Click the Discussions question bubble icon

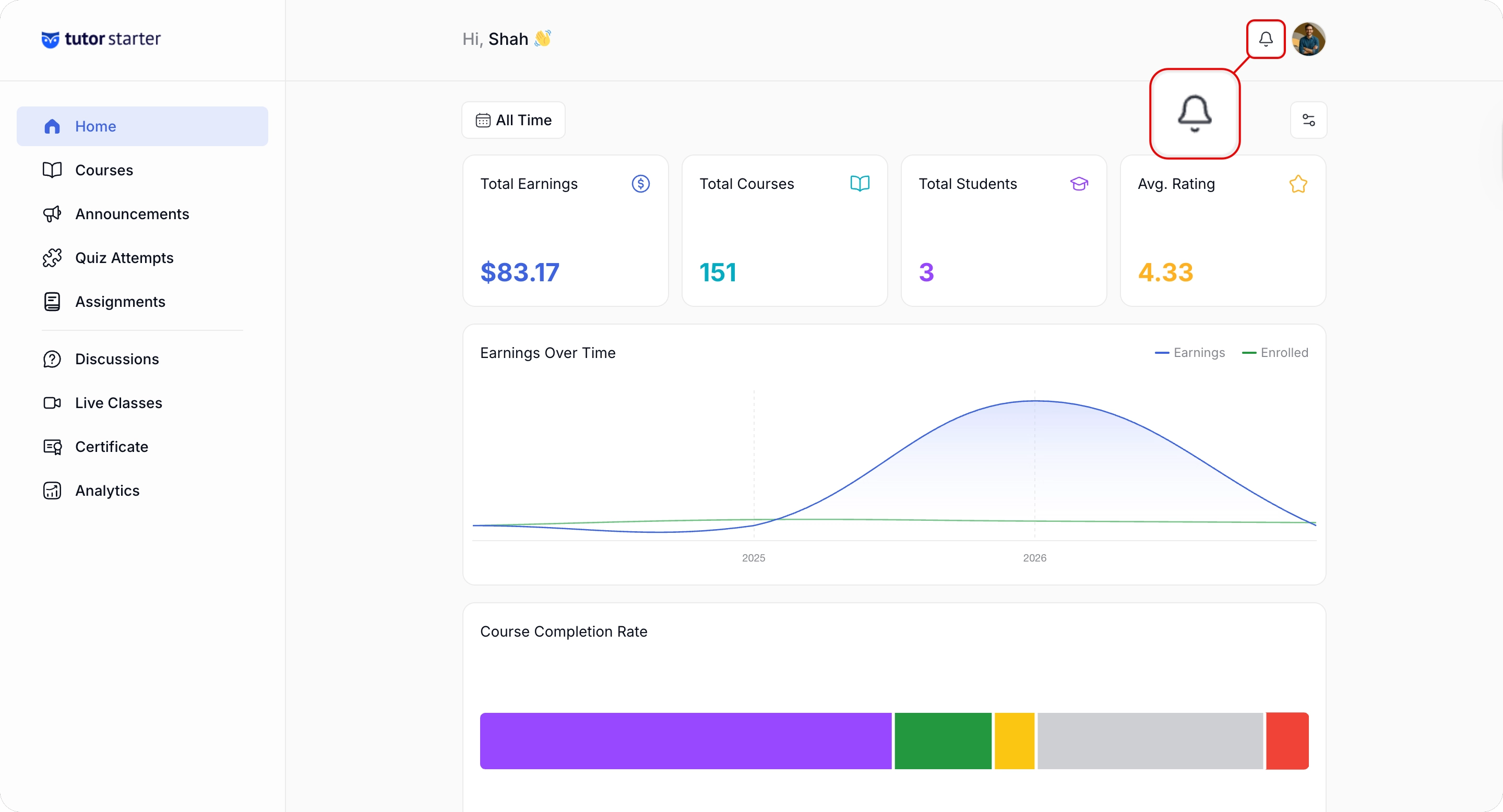(x=52, y=359)
